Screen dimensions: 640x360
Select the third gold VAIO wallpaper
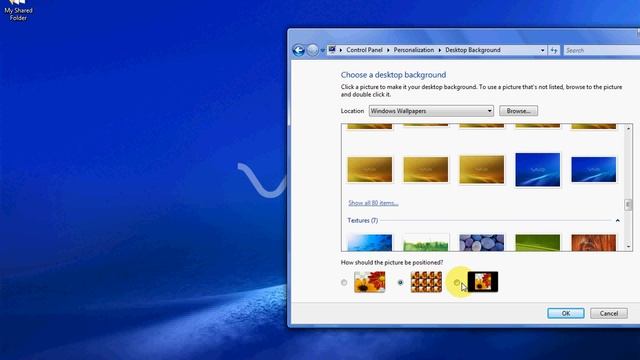(x=482, y=169)
